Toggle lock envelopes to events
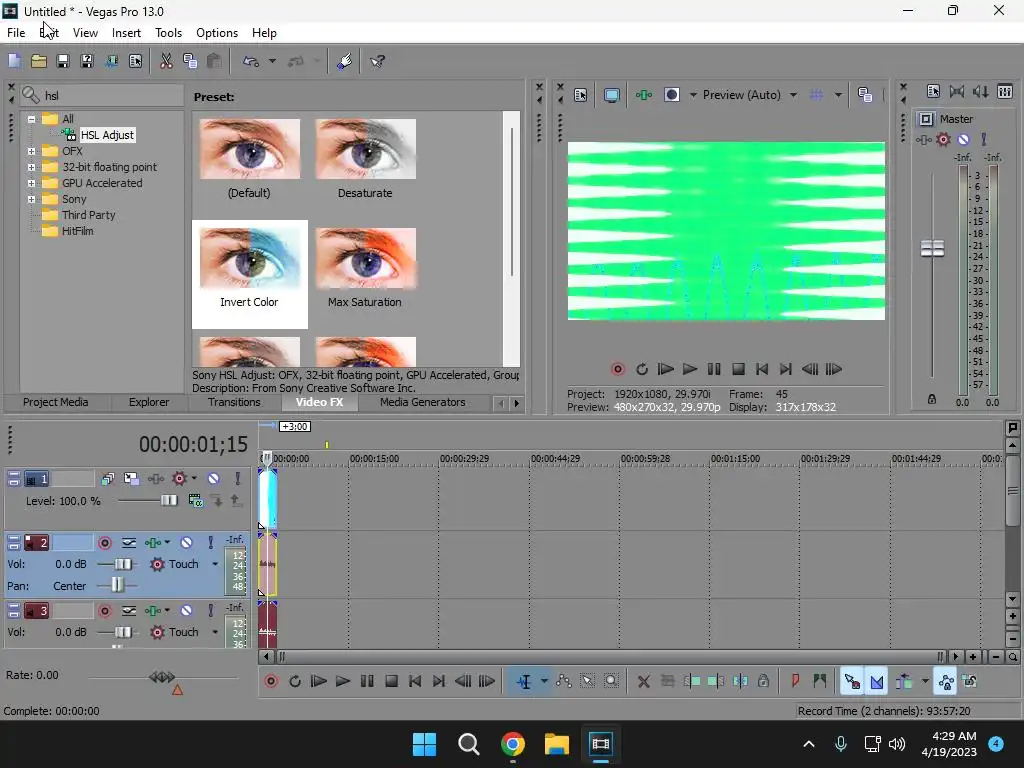Viewport: 1024px width, 768px height. point(946,682)
